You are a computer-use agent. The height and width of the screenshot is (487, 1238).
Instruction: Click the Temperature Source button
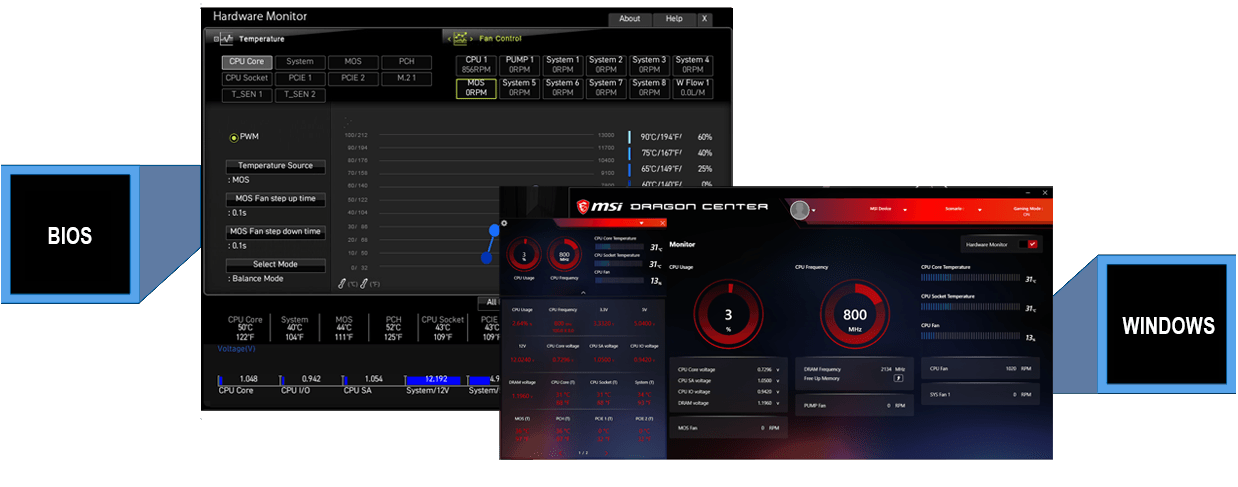point(275,166)
